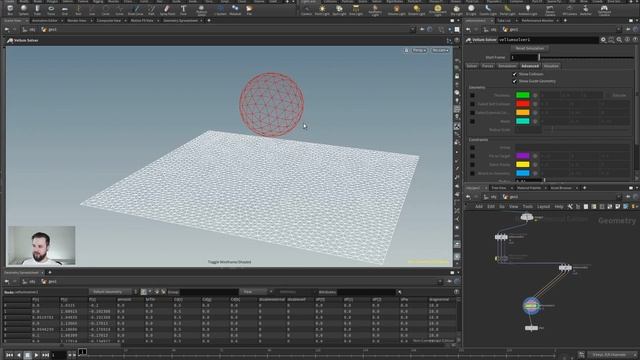Add a Stereo Camera from the shelf
The width and height of the screenshot is (640, 360).
[550, 10]
